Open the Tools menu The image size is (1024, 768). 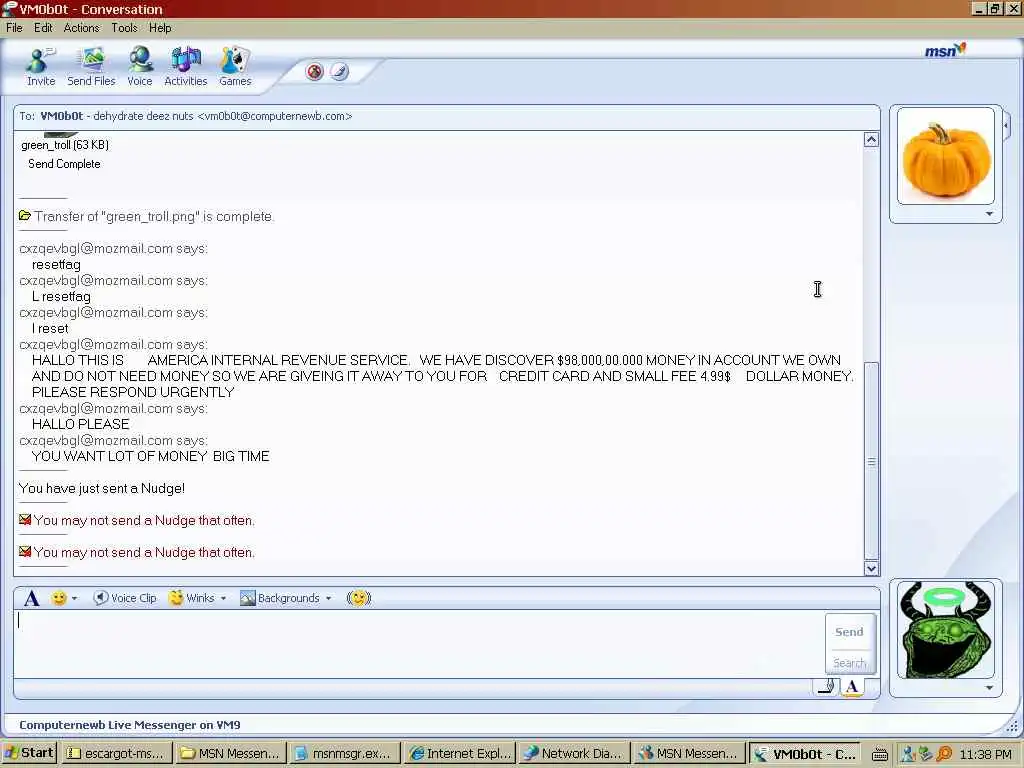(124, 28)
